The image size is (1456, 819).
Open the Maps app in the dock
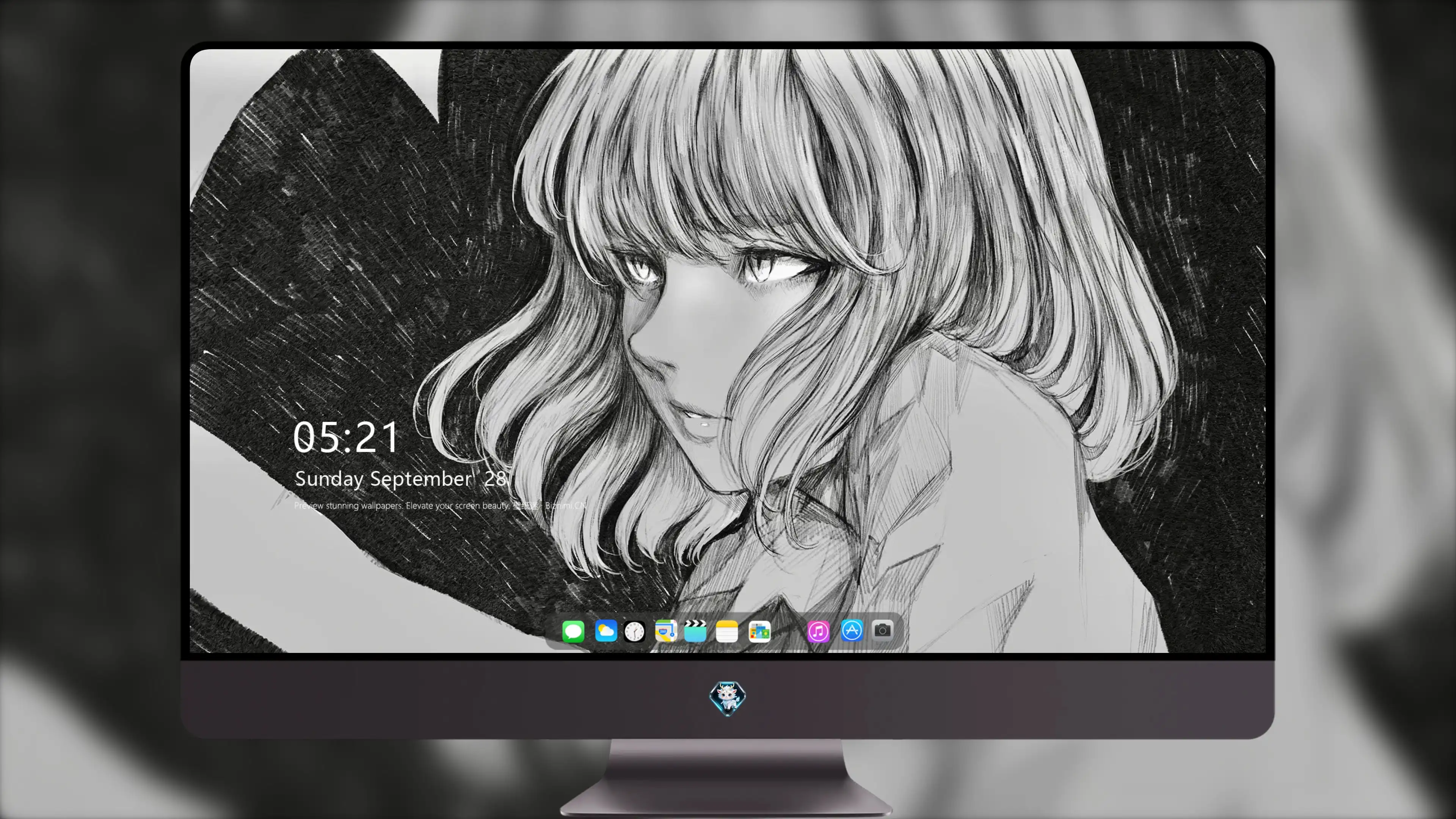[x=666, y=631]
